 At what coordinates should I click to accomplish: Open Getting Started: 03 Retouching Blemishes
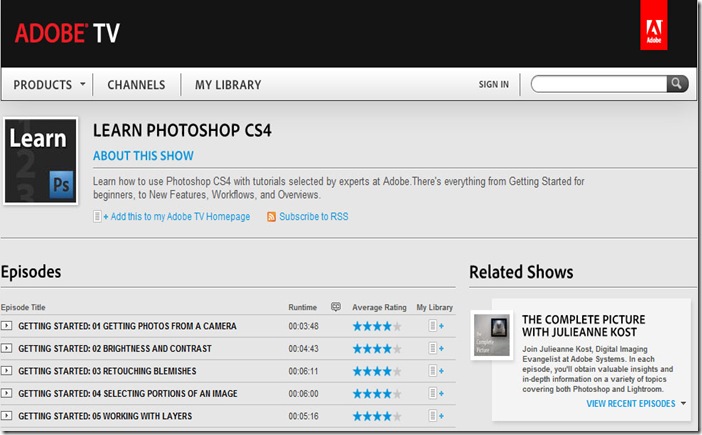[107, 371]
